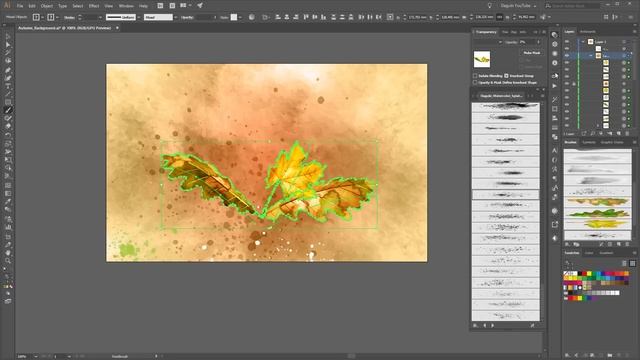Click the Delete Selection trash in Layers panel
Screen dimensions: 640x360
[x=627, y=133]
